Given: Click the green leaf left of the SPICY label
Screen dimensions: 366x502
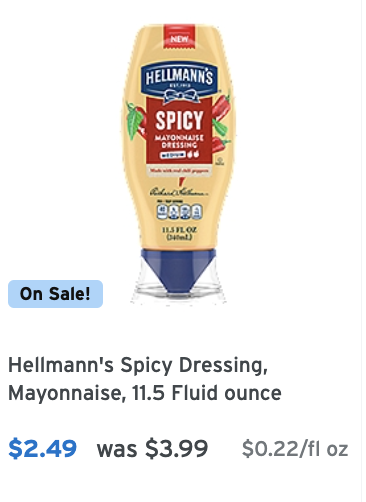Looking at the screenshot, I should [133, 121].
